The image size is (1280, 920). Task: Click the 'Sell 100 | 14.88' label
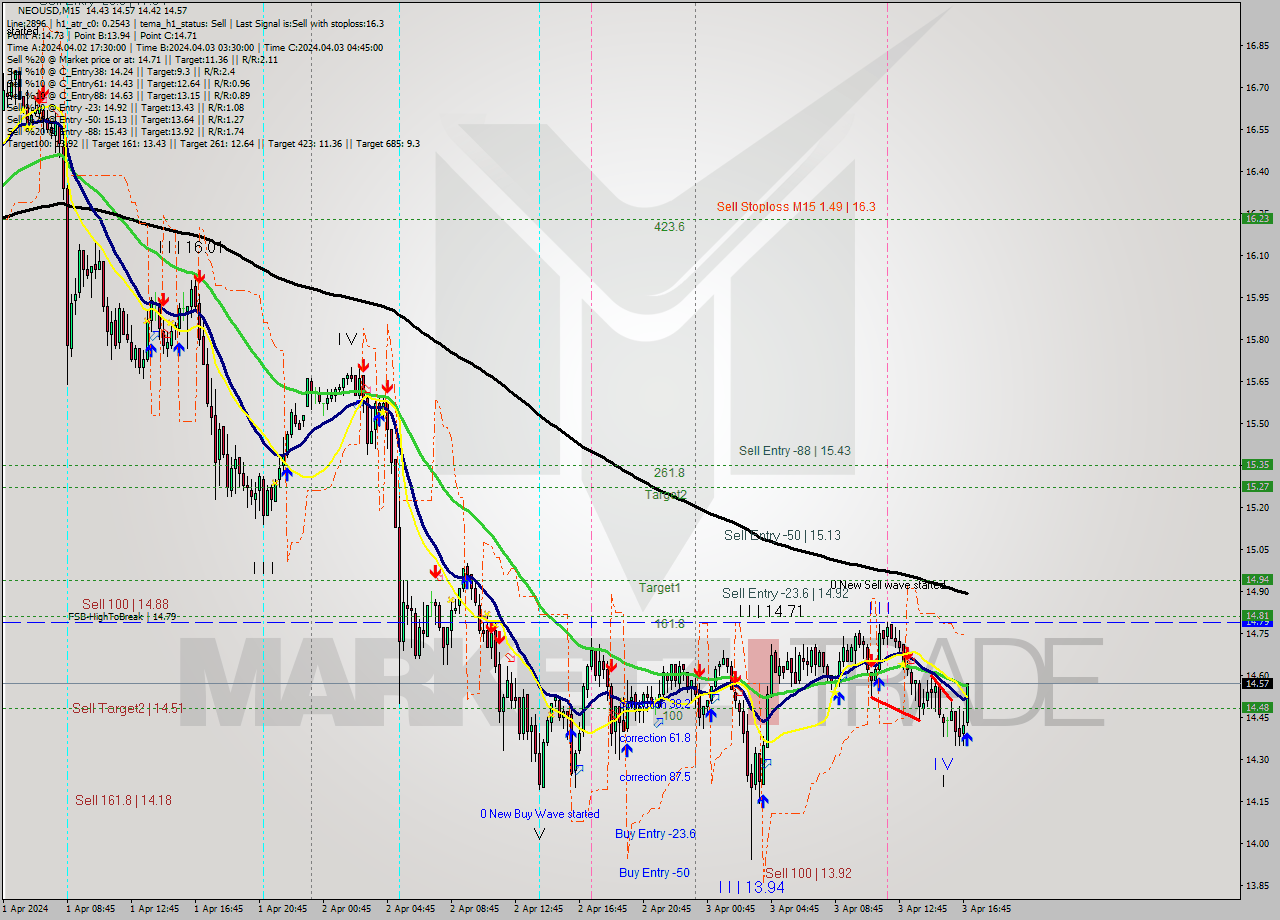point(125,604)
